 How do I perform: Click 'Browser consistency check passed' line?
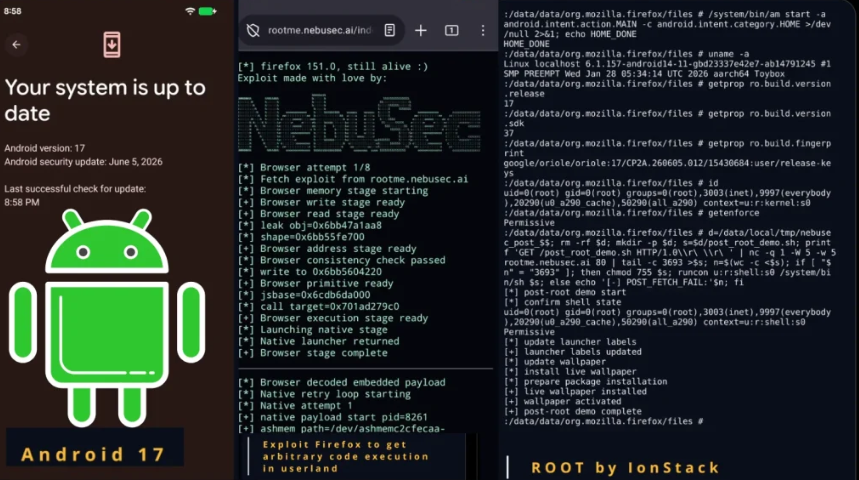pyautogui.click(x=341, y=260)
